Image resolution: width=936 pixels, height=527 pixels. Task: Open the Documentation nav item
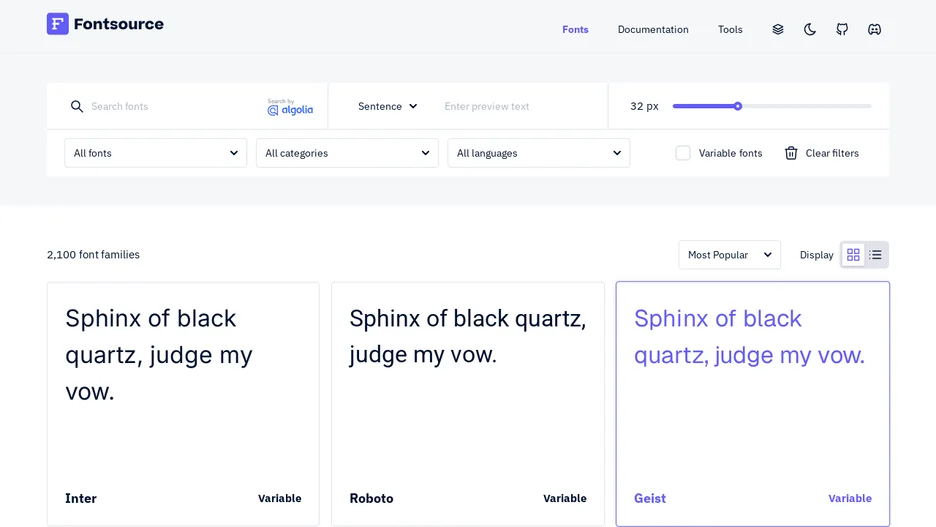tap(653, 29)
